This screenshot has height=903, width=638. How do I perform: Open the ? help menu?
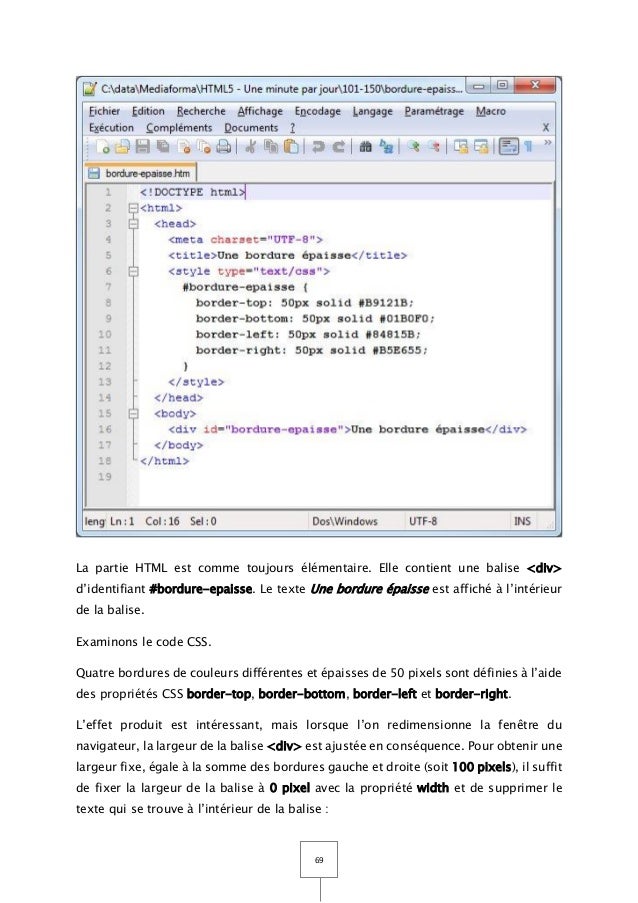[x=292, y=128]
